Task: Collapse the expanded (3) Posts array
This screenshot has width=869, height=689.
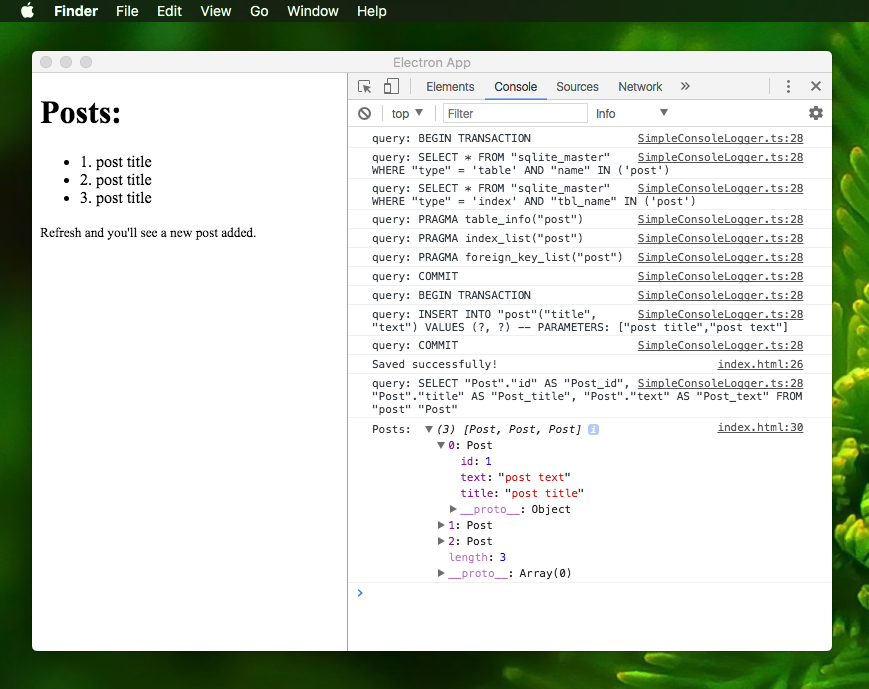Action: 429,427
